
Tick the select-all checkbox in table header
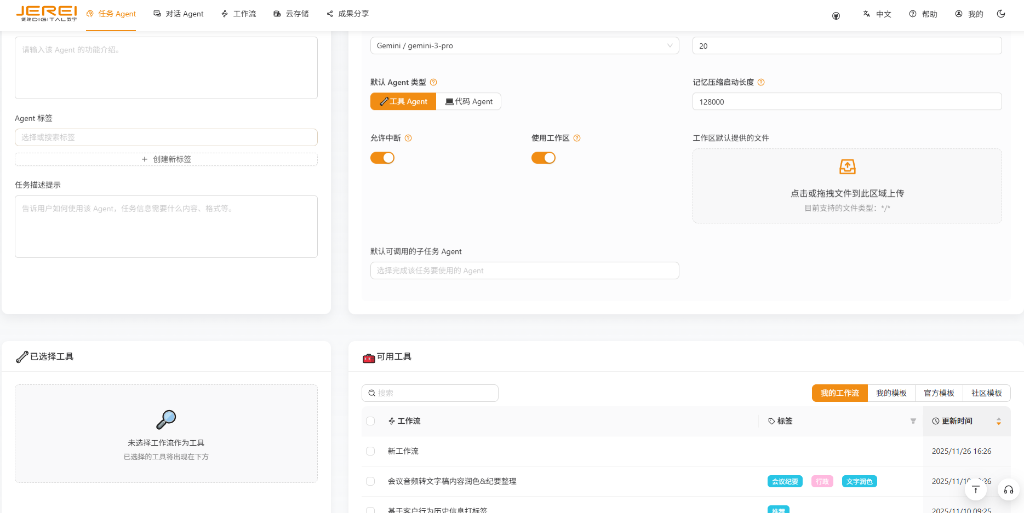click(x=371, y=421)
